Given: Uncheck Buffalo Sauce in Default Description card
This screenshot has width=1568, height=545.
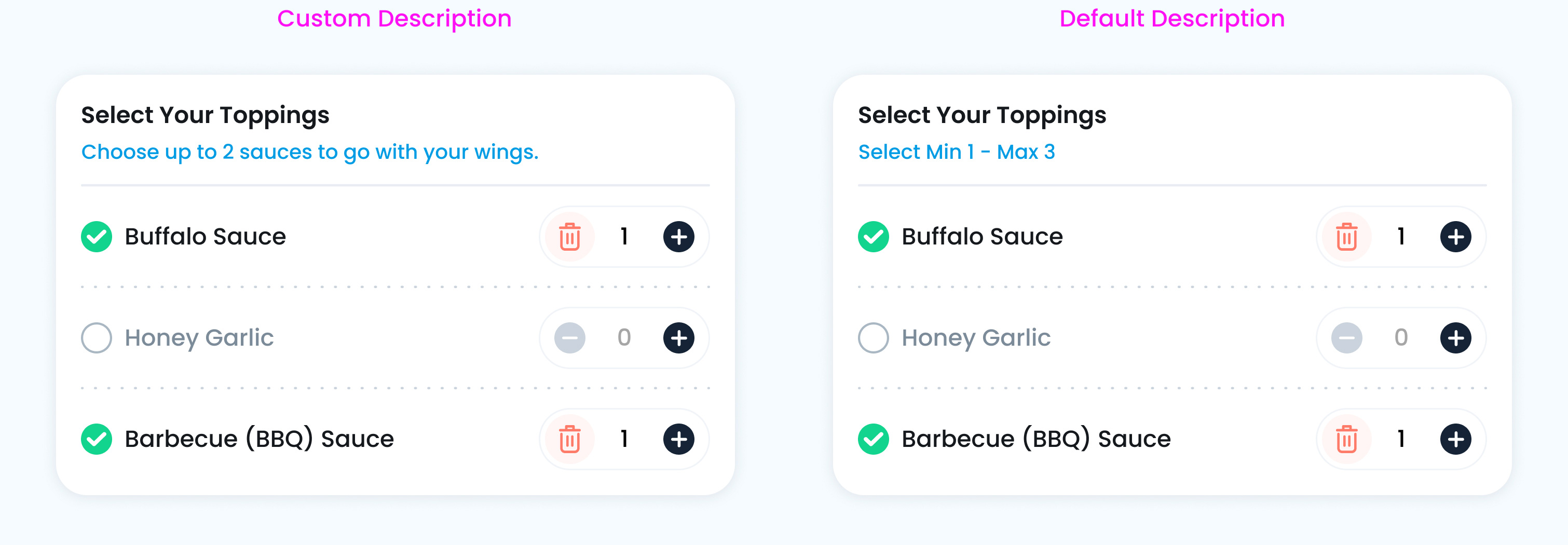Looking at the screenshot, I should click(x=873, y=236).
